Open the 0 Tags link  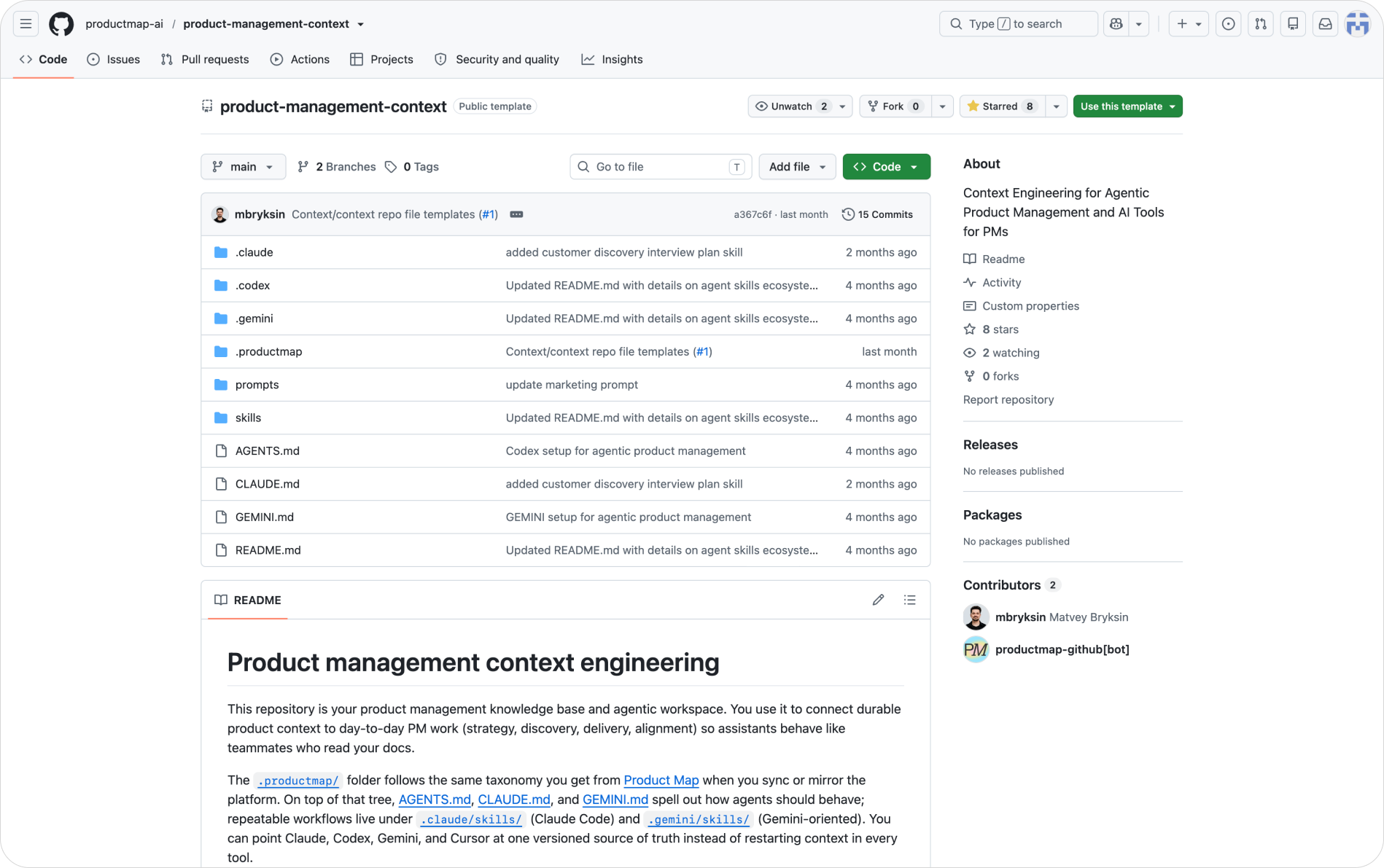pyautogui.click(x=412, y=167)
